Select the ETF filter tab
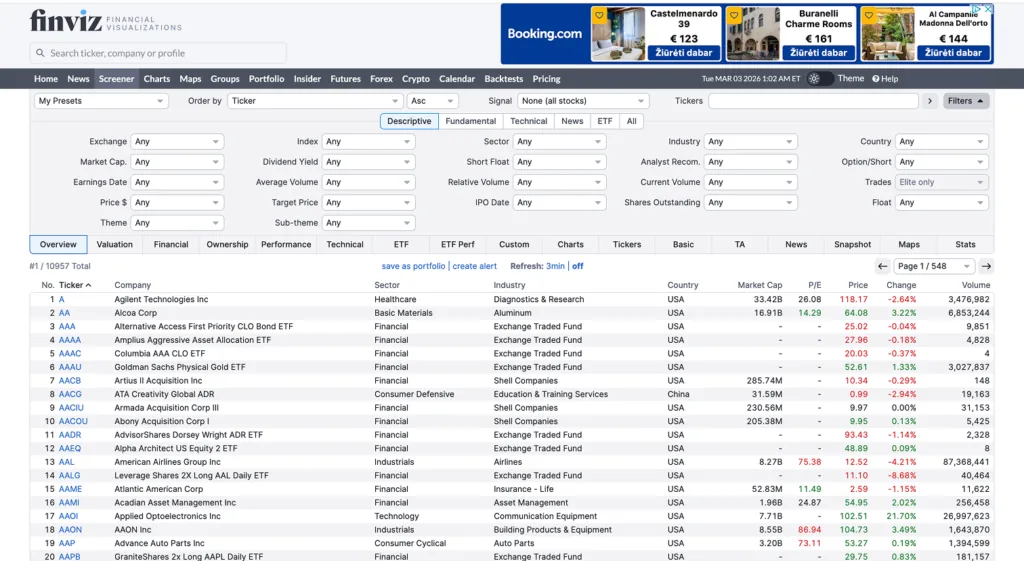Image resolution: width=1024 pixels, height=561 pixels. tap(605, 121)
